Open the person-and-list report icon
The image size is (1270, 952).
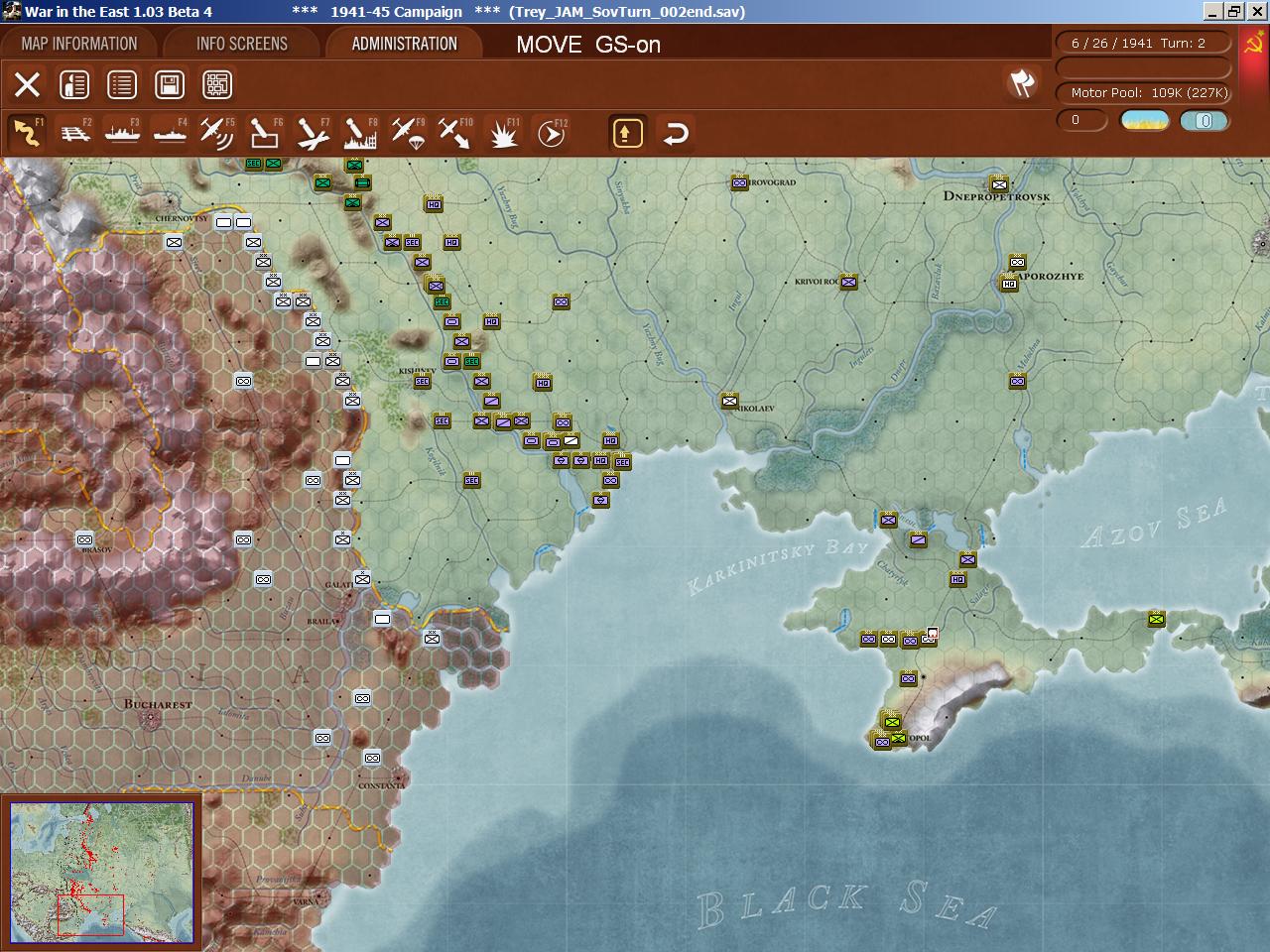(74, 84)
